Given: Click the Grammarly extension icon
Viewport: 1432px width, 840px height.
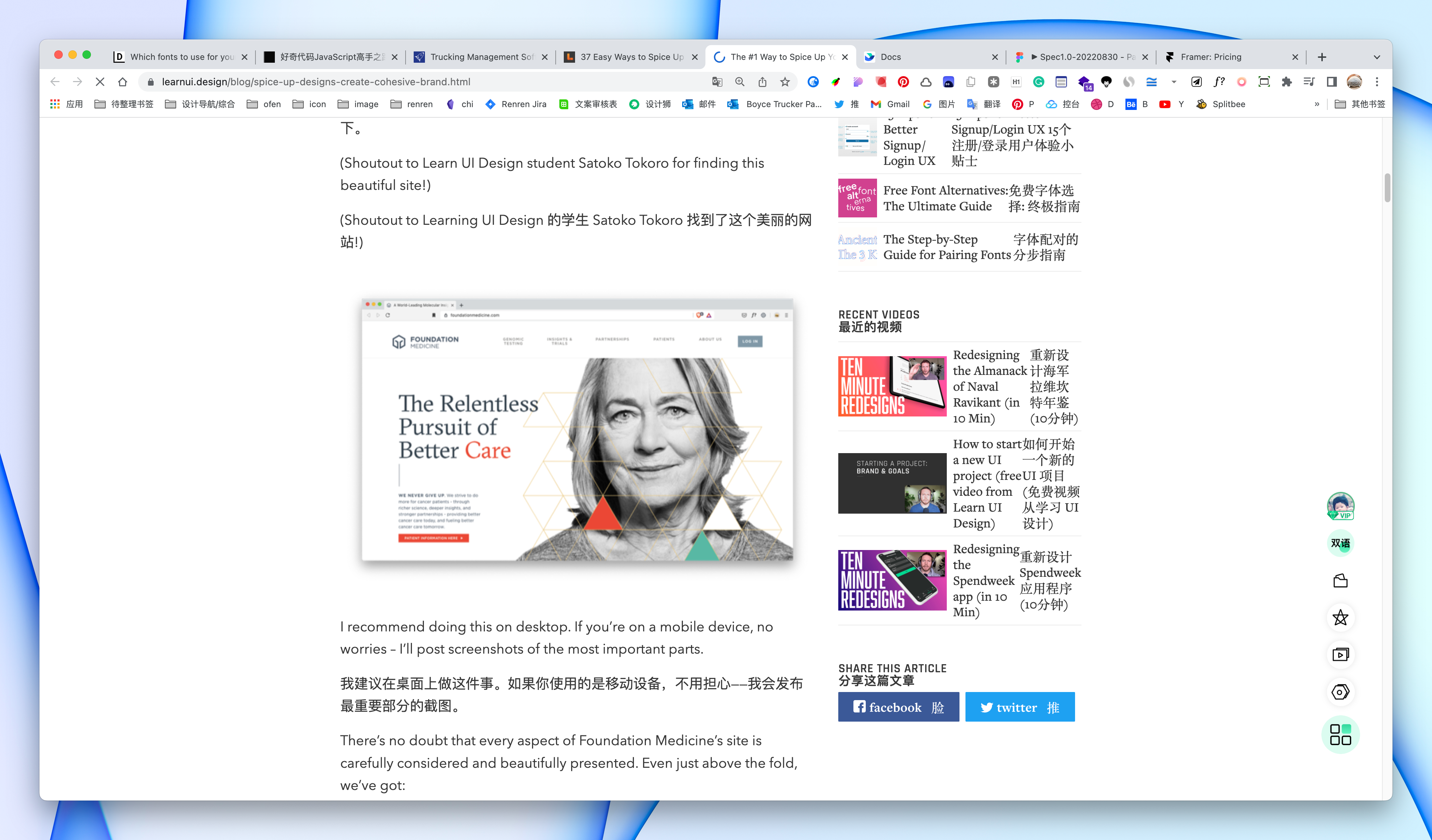Looking at the screenshot, I should pyautogui.click(x=1038, y=82).
